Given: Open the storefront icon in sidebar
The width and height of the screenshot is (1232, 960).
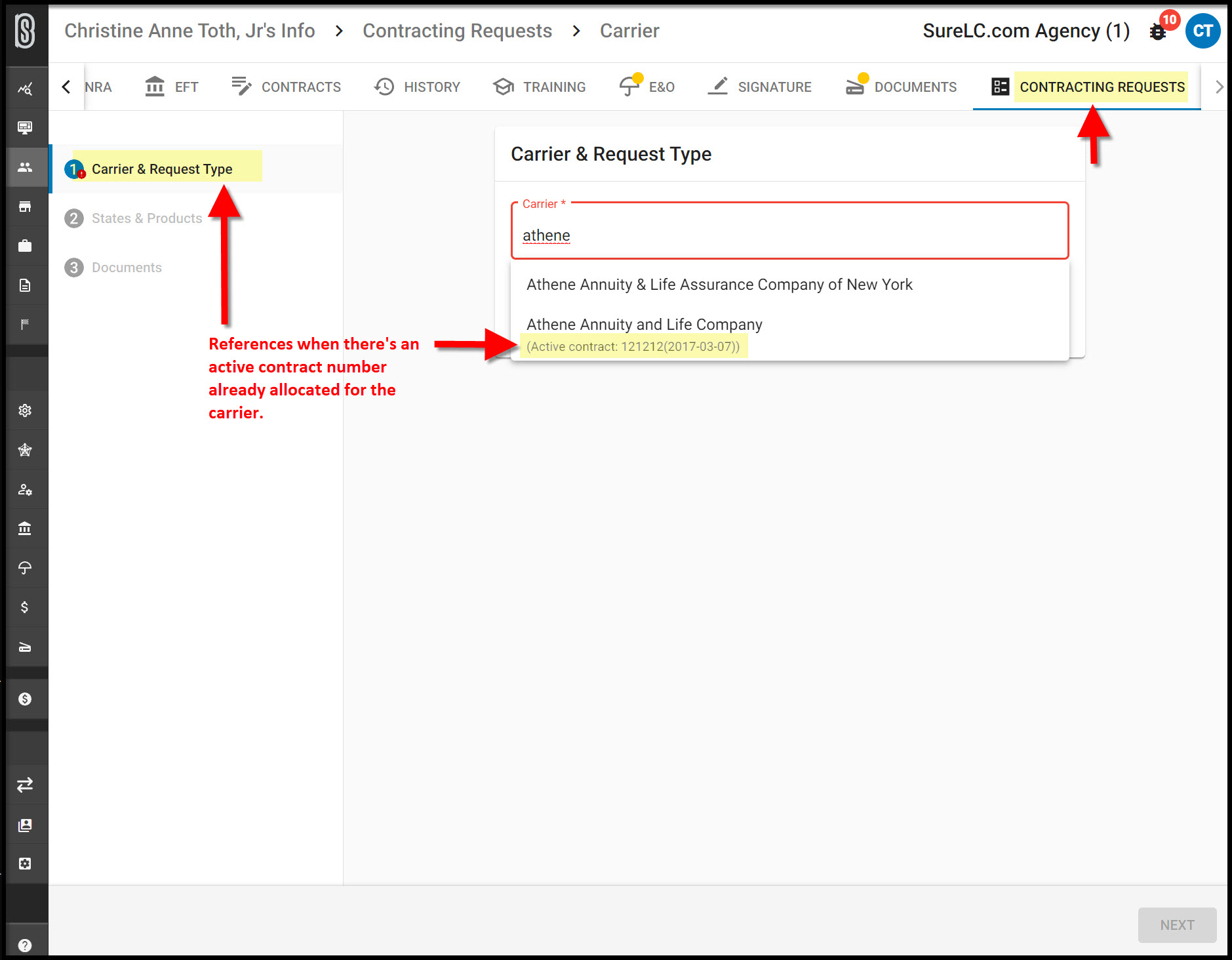Looking at the screenshot, I should click(25, 207).
